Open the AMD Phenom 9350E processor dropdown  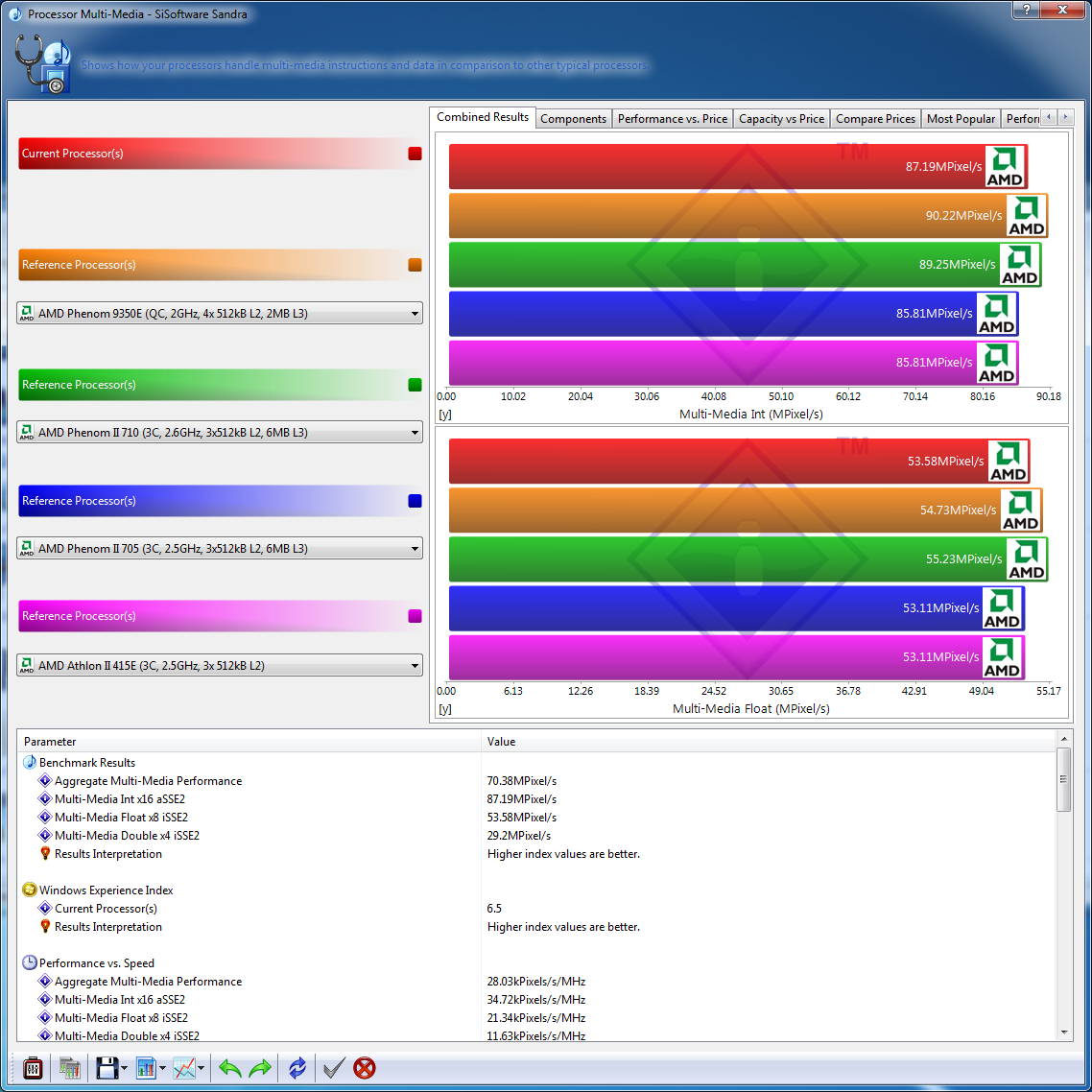pos(220,314)
